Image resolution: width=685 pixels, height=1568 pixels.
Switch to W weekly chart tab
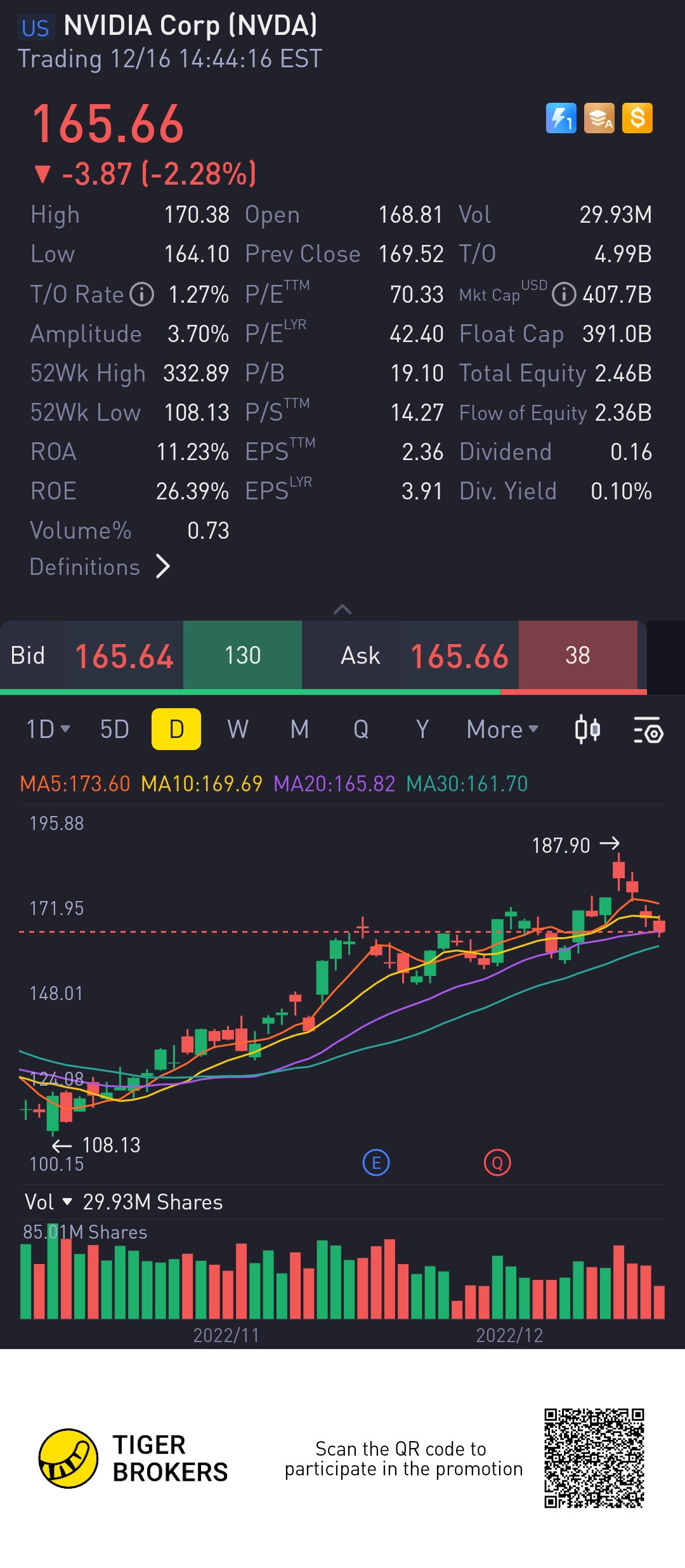coord(238,729)
